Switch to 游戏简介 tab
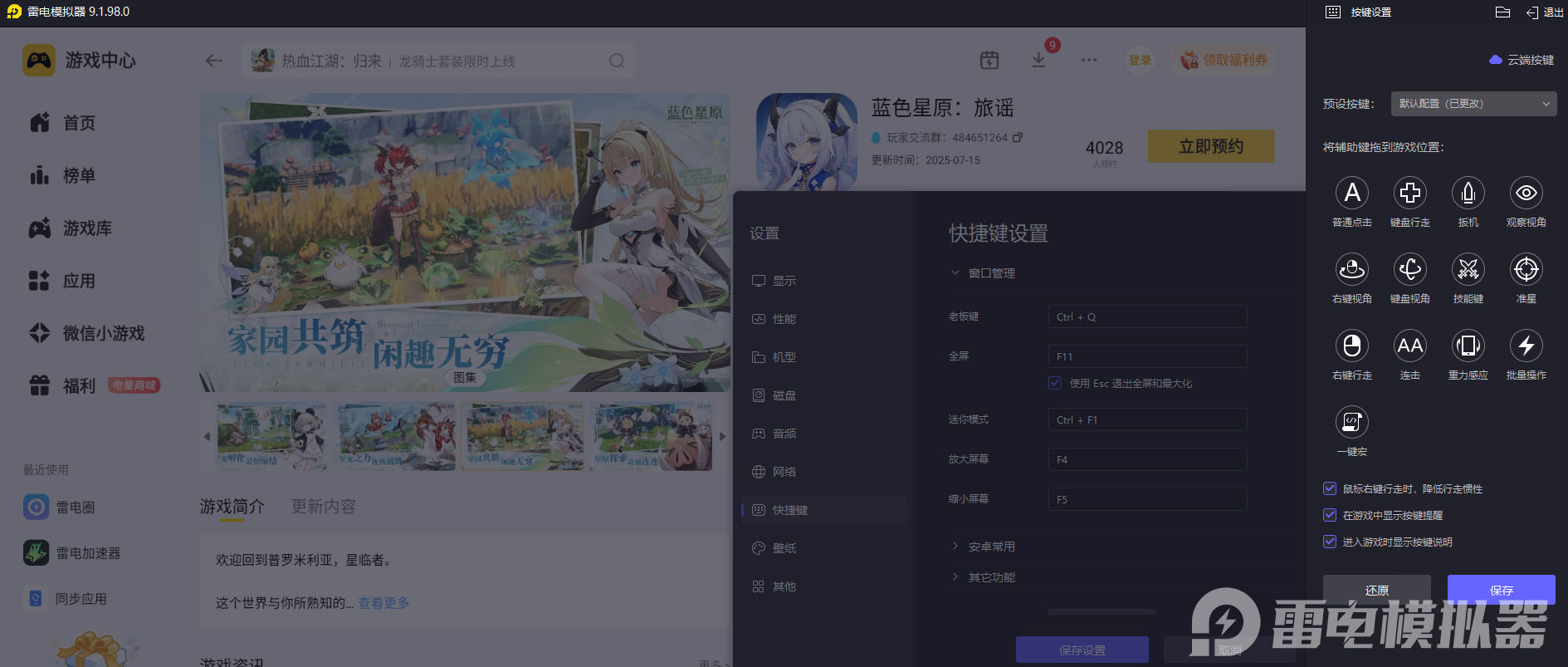 coord(232,507)
